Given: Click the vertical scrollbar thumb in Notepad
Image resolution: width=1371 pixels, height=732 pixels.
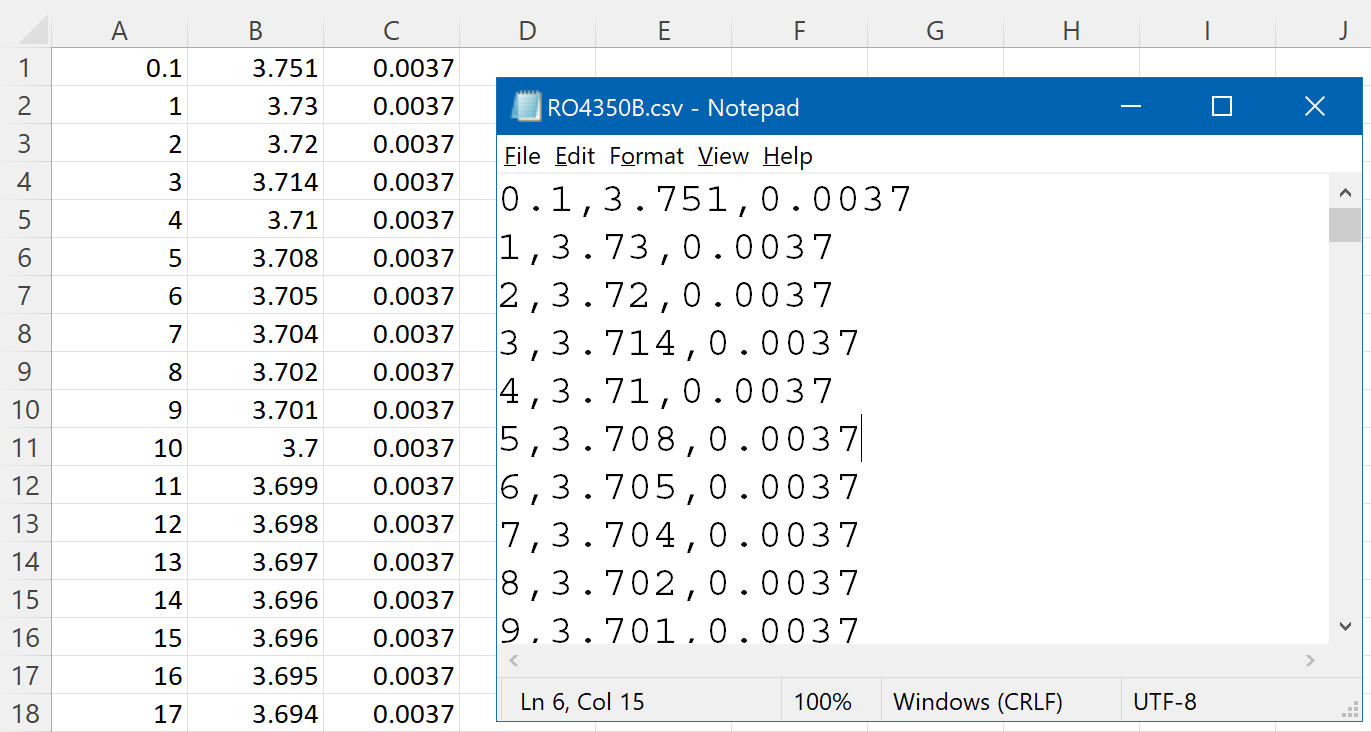Looking at the screenshot, I should [x=1345, y=225].
